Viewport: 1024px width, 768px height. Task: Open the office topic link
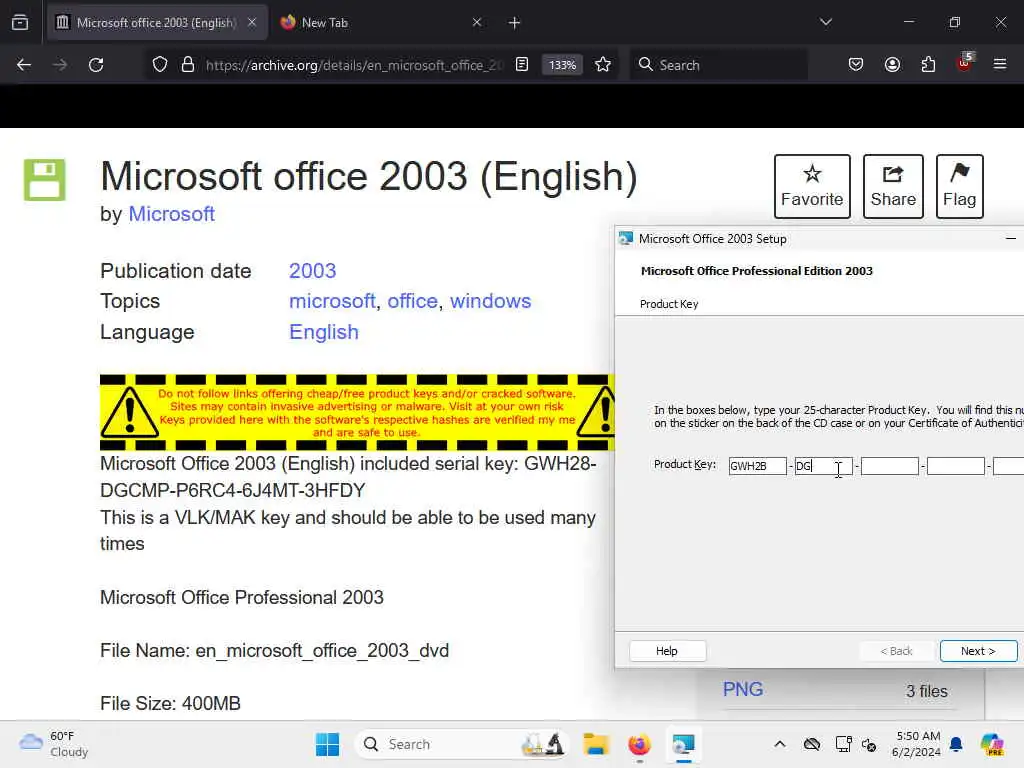coord(412,301)
